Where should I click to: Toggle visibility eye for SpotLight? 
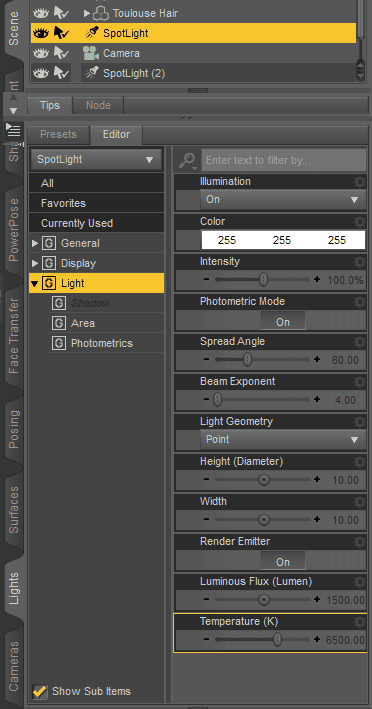41,33
